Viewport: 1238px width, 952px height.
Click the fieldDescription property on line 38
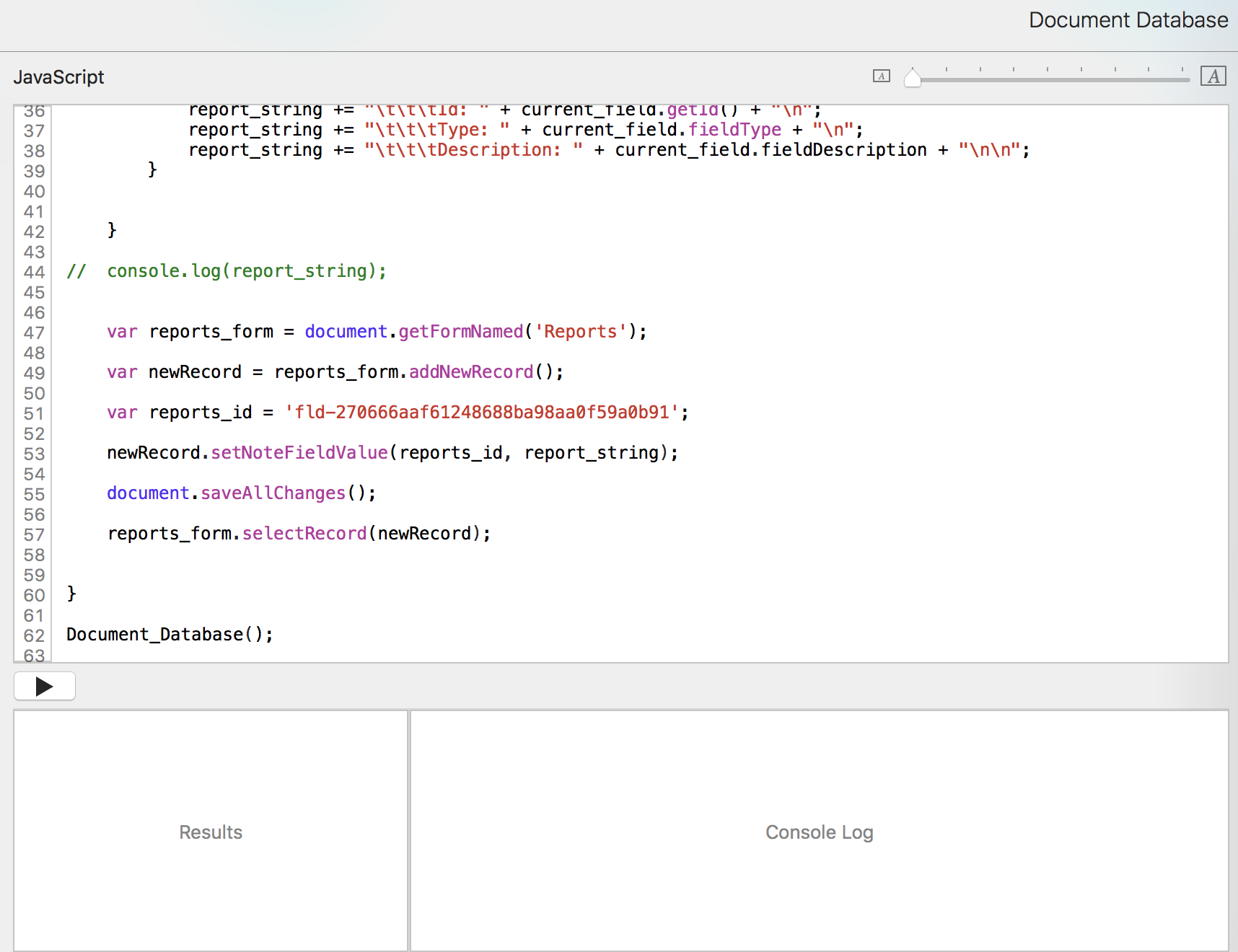(844, 150)
